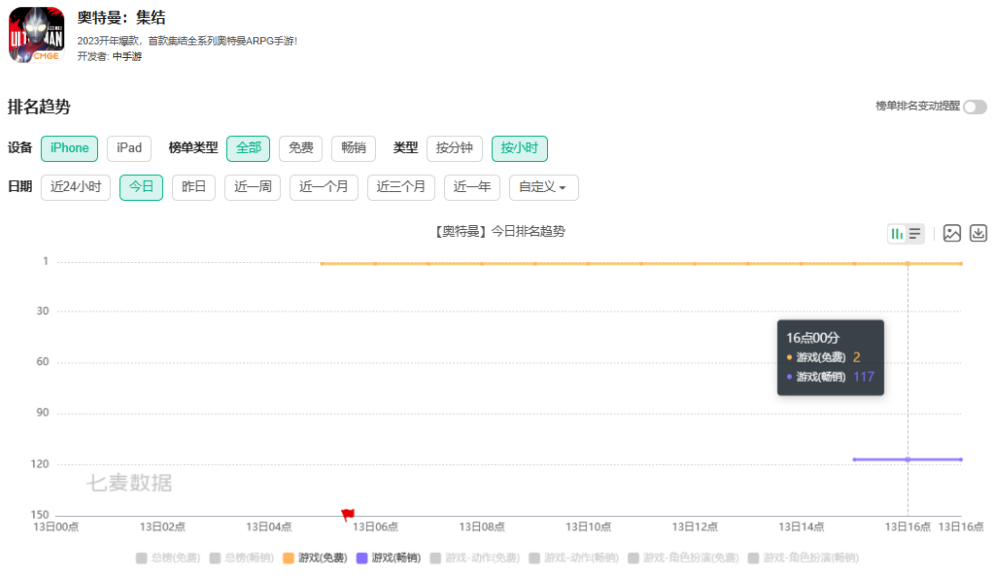Switch to chart view icon
The width and height of the screenshot is (999, 580).
pos(897,234)
